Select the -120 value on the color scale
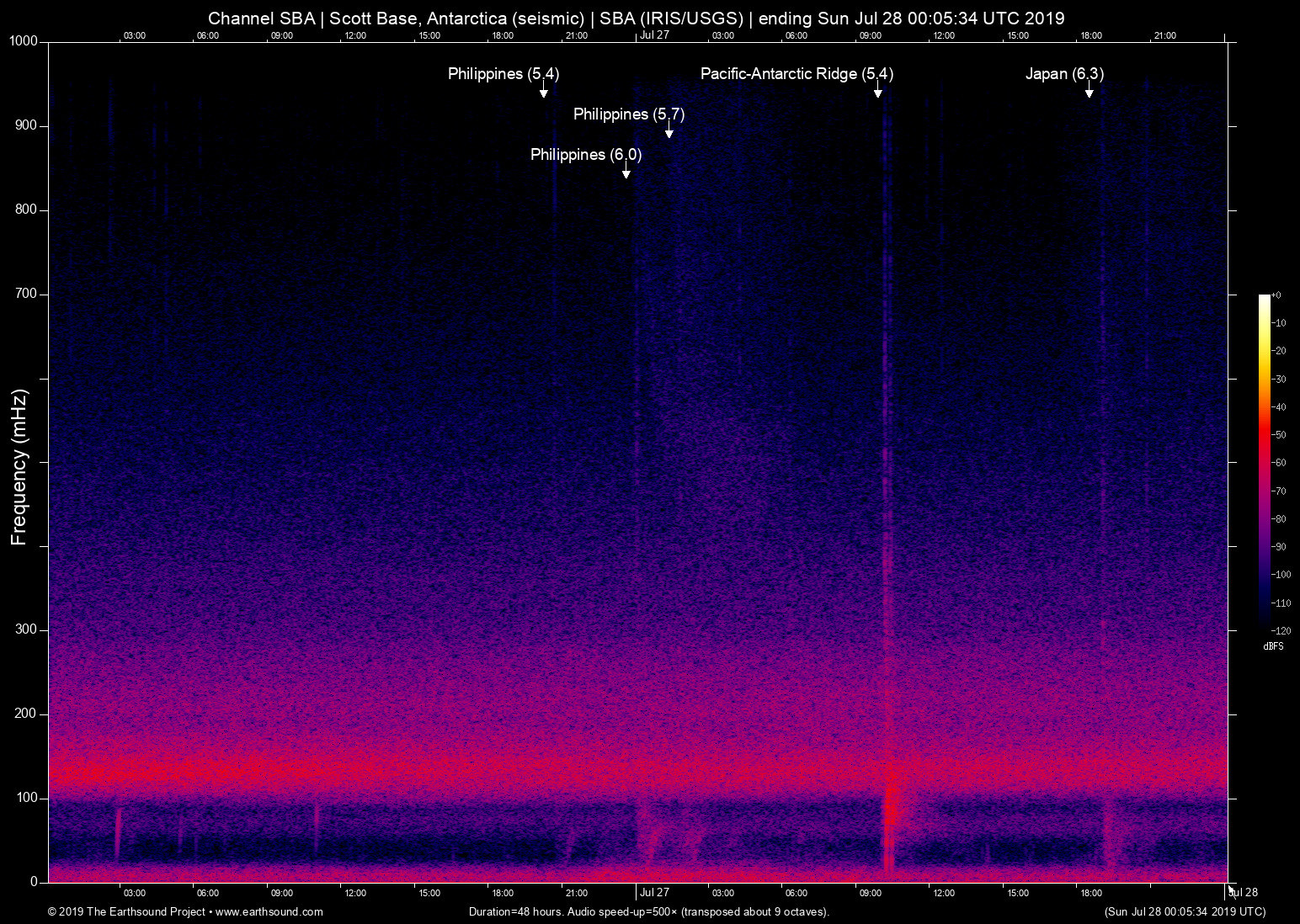1300x924 pixels. (x=1281, y=630)
